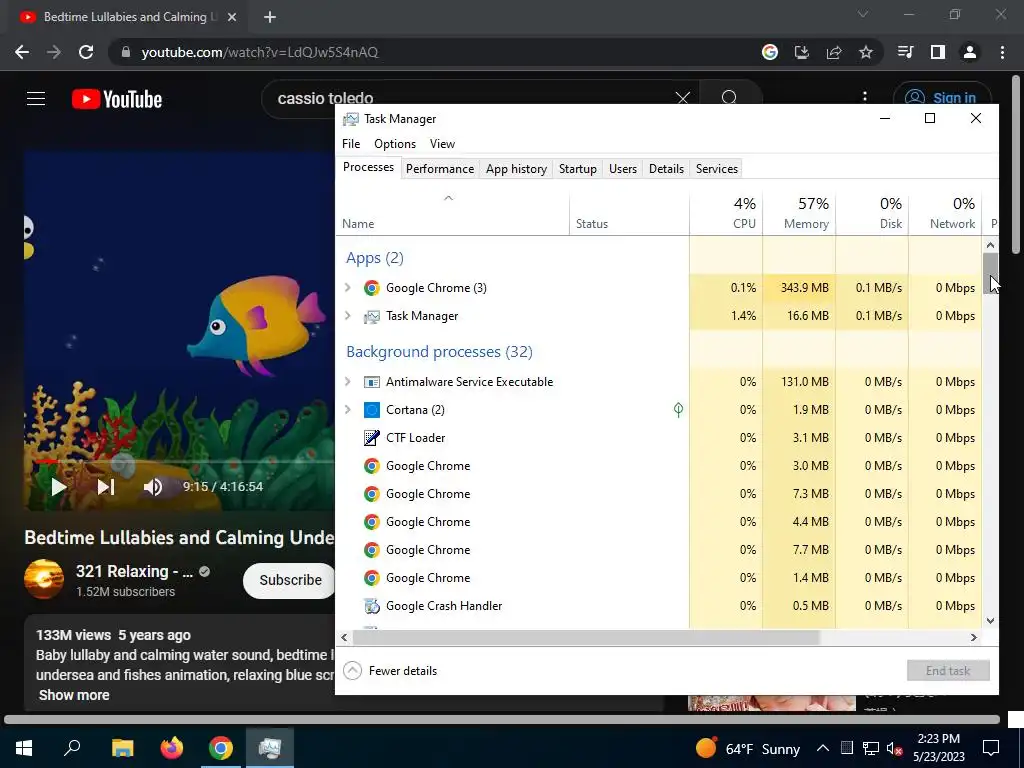Sort processes by CPU column header

pyautogui.click(x=726, y=214)
